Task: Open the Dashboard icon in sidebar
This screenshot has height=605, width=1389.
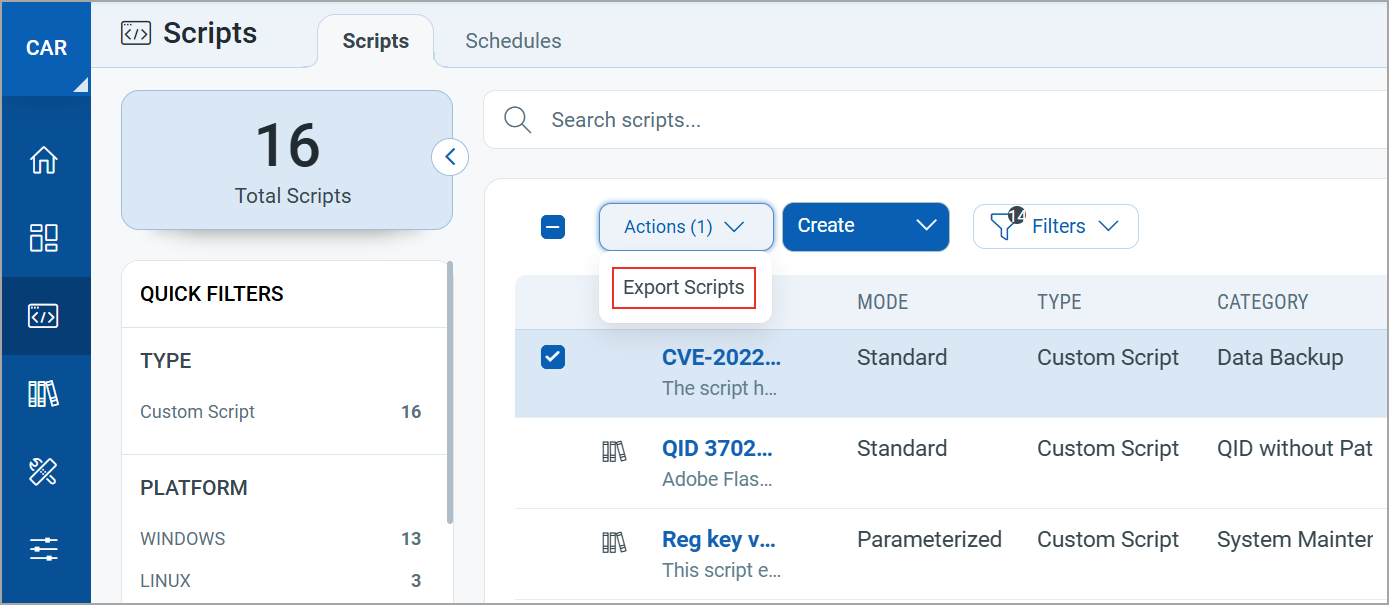Action: coord(44,238)
